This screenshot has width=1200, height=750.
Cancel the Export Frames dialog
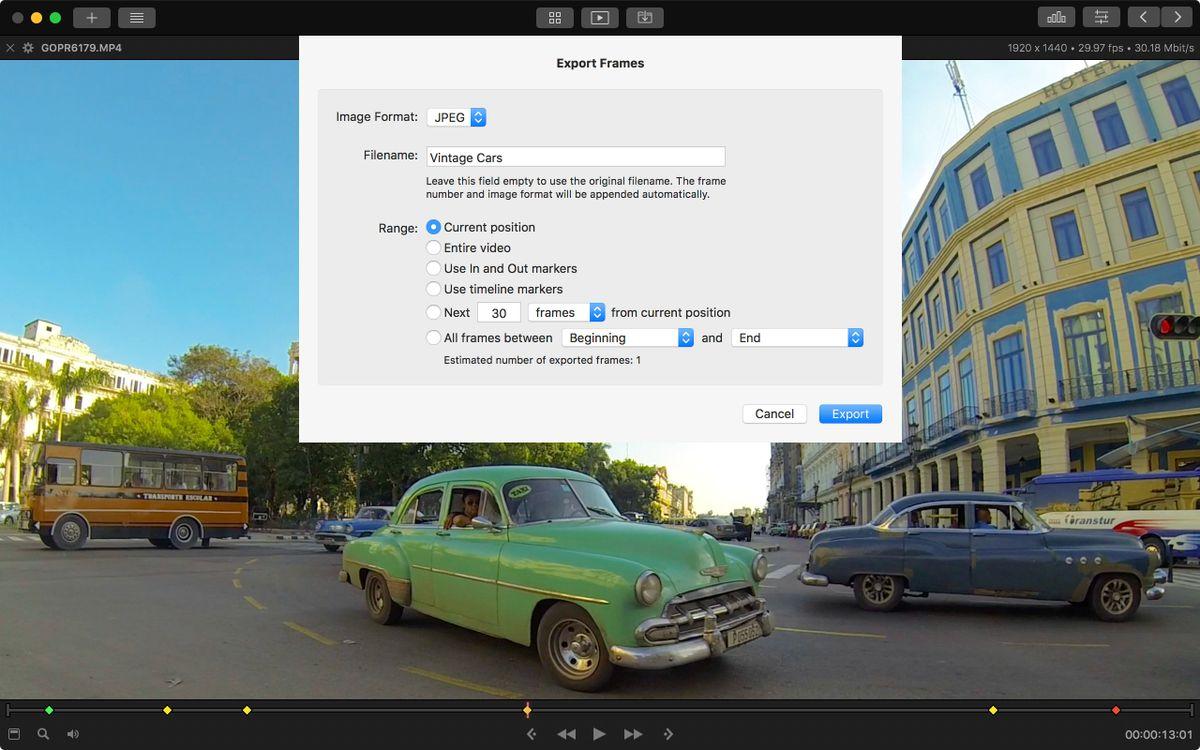pyautogui.click(x=774, y=414)
